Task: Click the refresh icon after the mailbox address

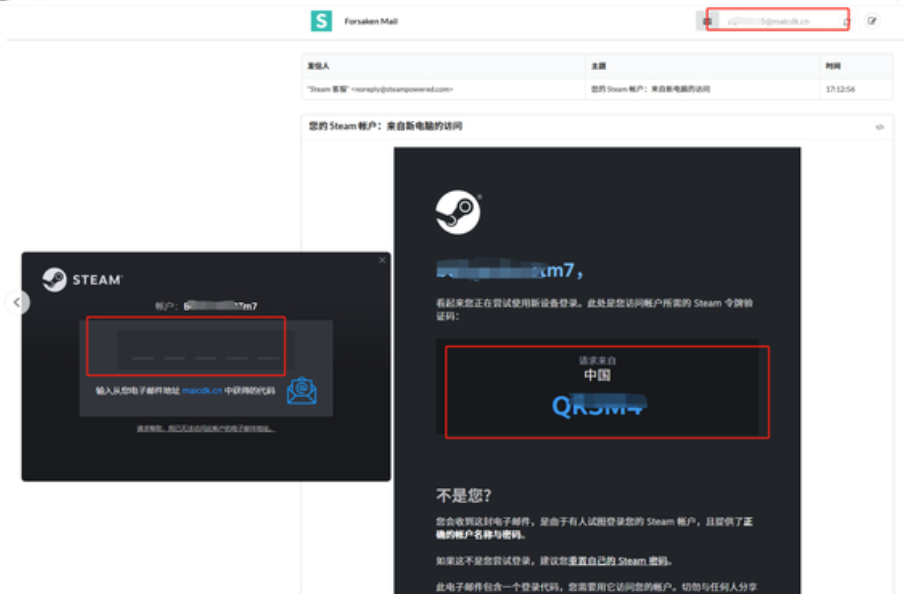Action: 846,21
